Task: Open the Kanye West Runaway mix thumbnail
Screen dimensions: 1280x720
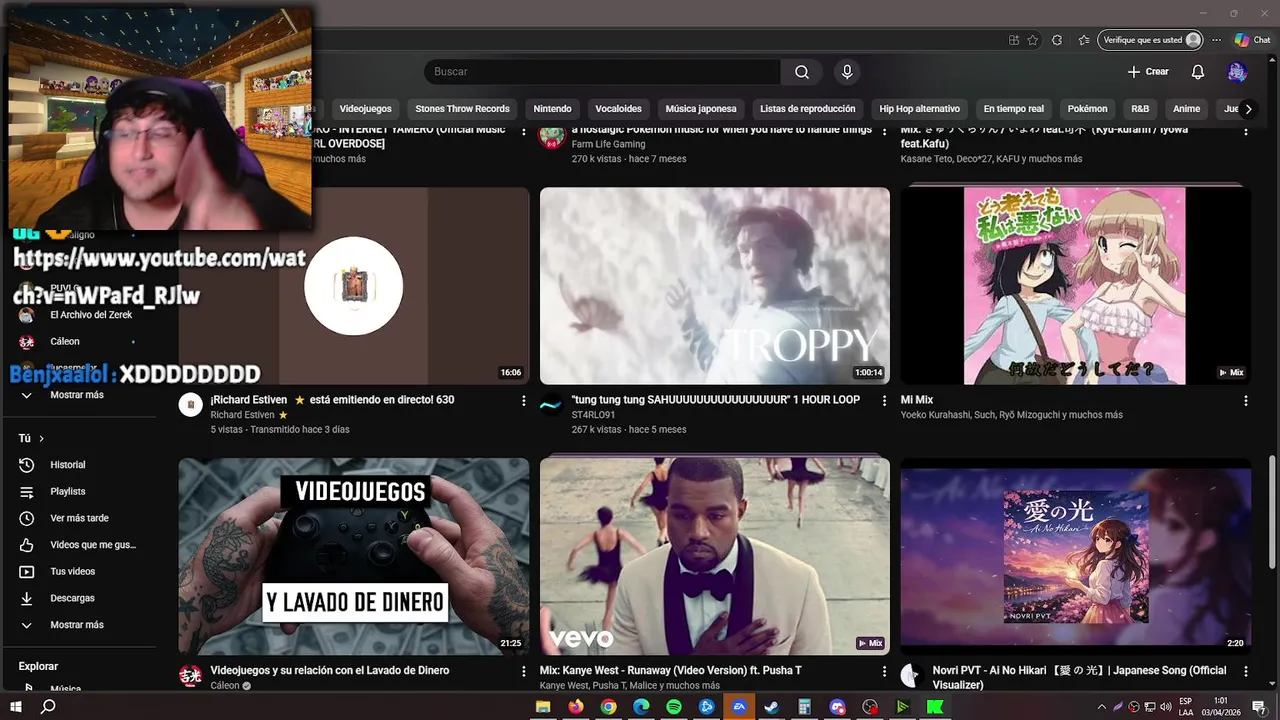Action: tap(715, 556)
